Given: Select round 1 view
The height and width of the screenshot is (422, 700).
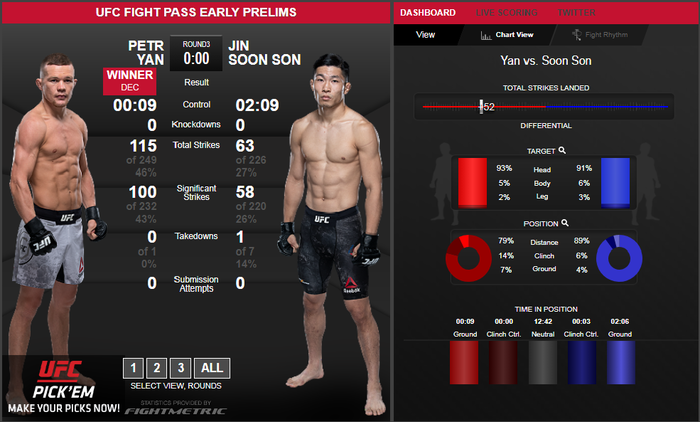Looking at the screenshot, I should point(133,368).
